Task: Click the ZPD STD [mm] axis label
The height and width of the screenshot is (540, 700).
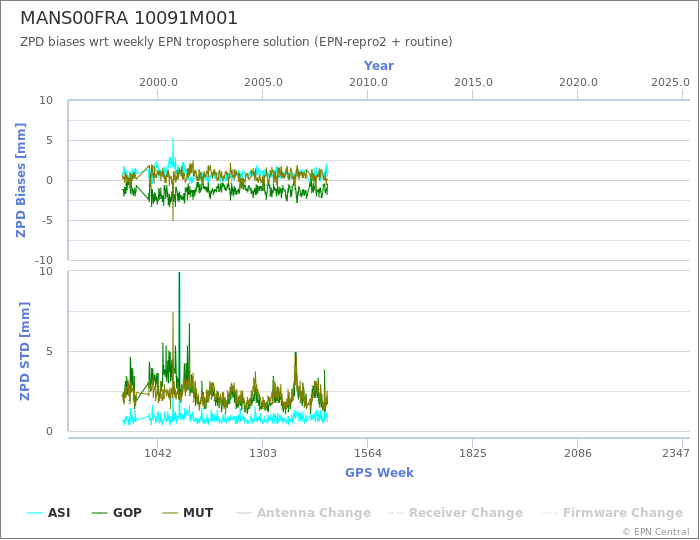Action: (x=24, y=351)
